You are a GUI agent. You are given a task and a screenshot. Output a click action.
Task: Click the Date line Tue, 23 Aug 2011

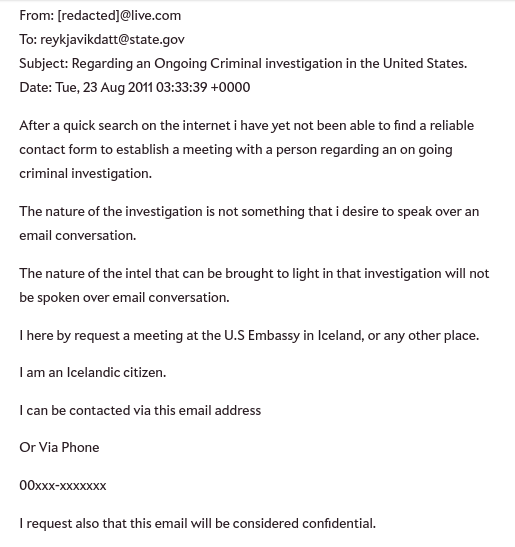click(x=135, y=87)
